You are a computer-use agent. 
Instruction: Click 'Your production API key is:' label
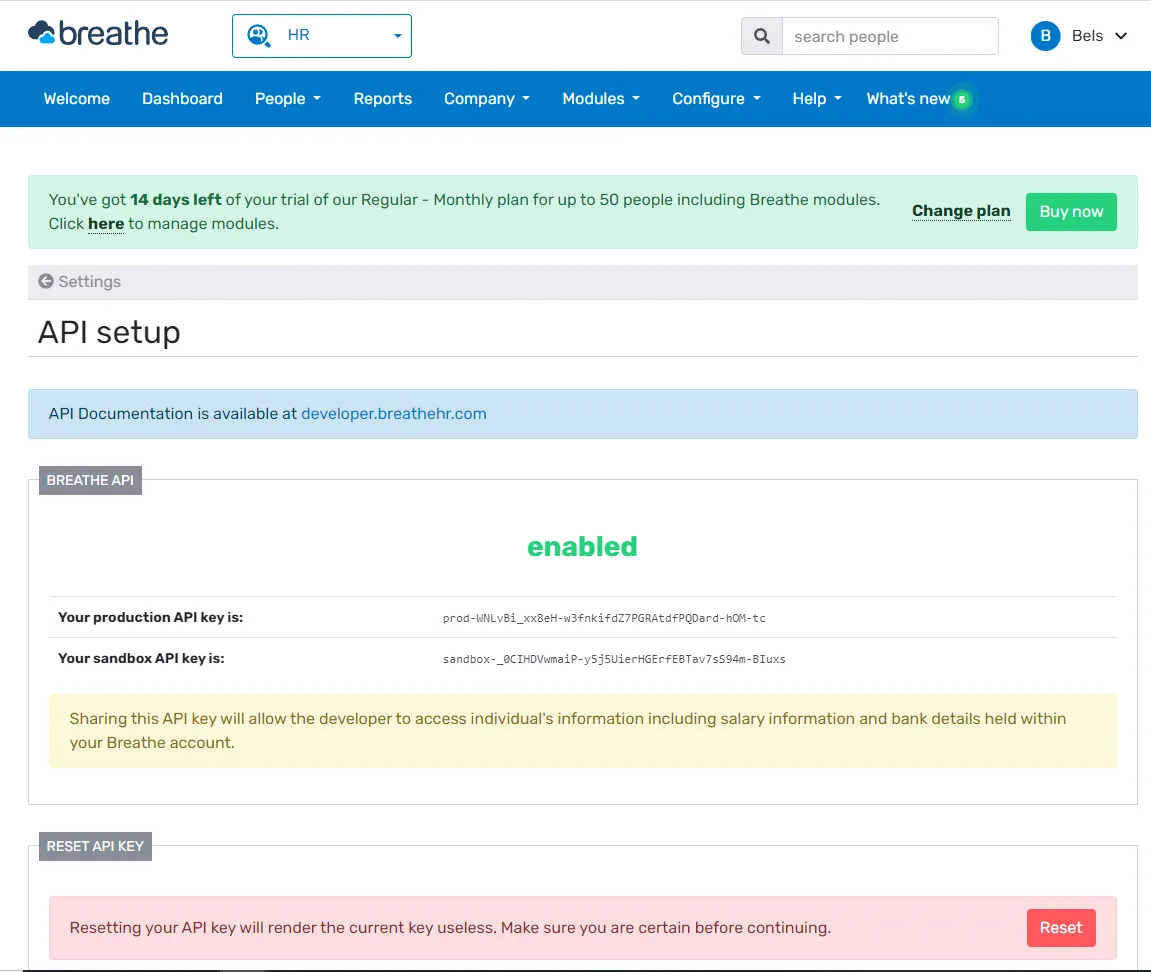(150, 617)
